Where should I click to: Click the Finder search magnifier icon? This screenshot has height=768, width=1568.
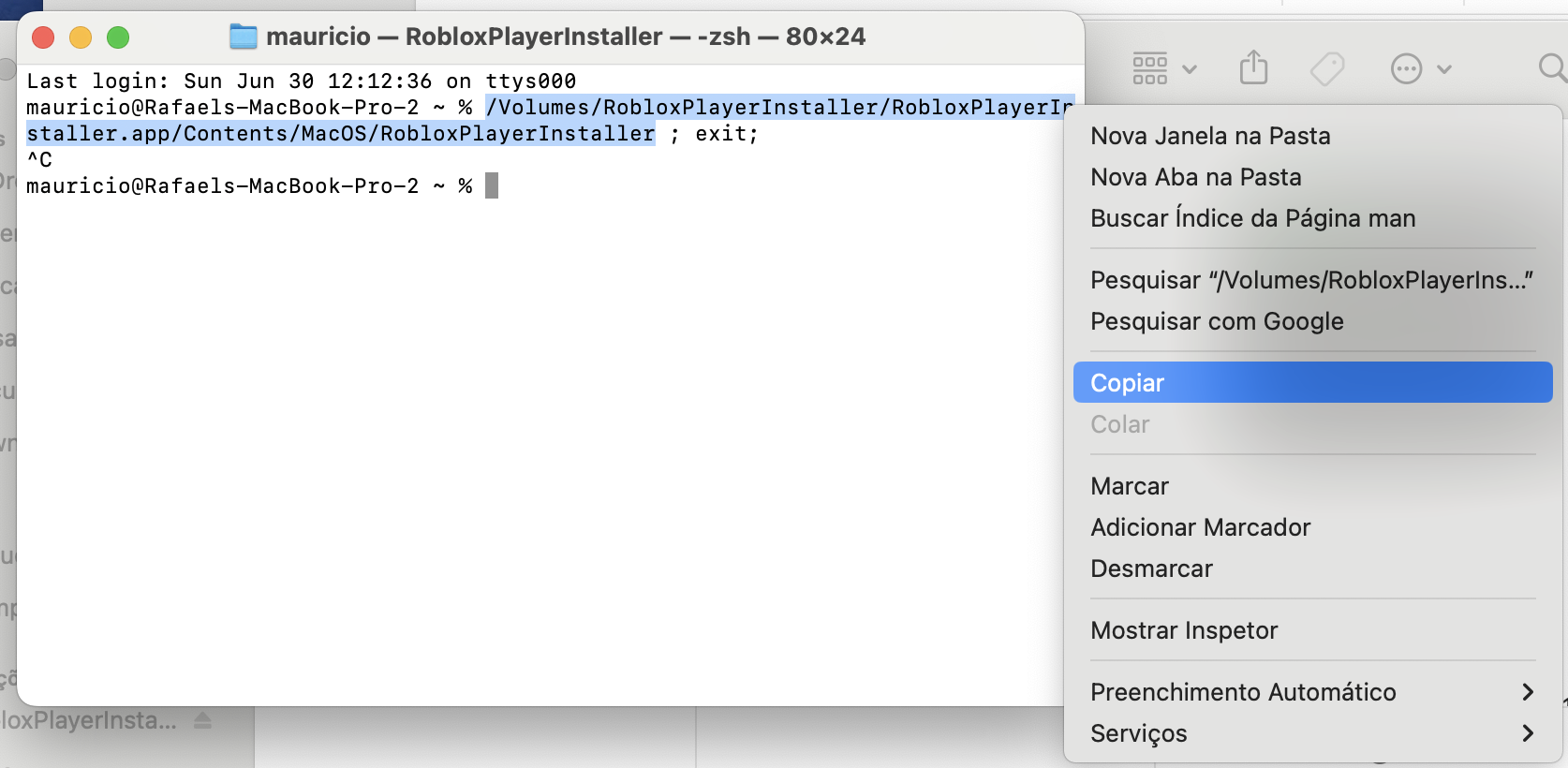tap(1552, 67)
